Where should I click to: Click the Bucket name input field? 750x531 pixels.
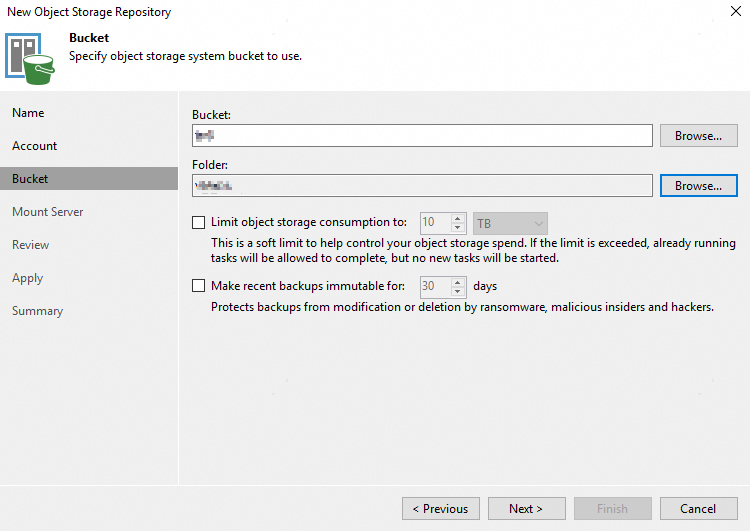click(x=422, y=136)
